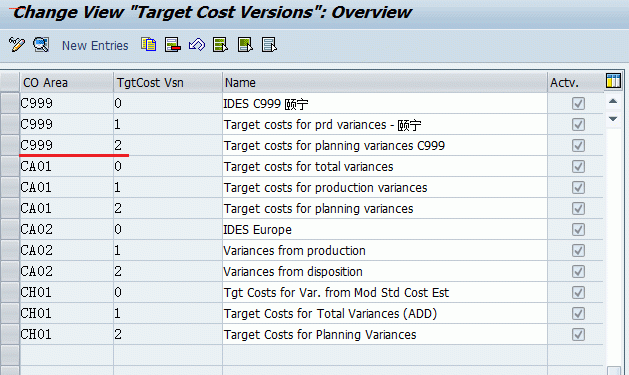Click name 'Target costs for production variances'
Screen dimensions: 629x375
point(384,187)
